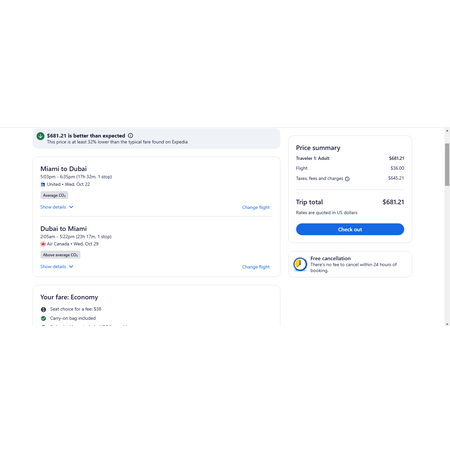
Task: Click the Average CO₂ badge
Action: pos(54,195)
